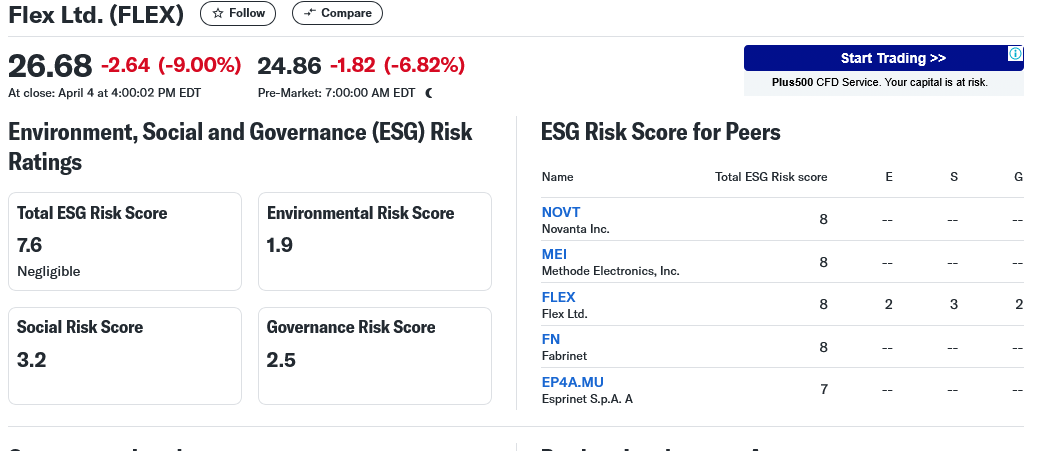Viewport: 1042px width, 451px height.
Task: Click the ad info icon
Action: (x=1015, y=54)
